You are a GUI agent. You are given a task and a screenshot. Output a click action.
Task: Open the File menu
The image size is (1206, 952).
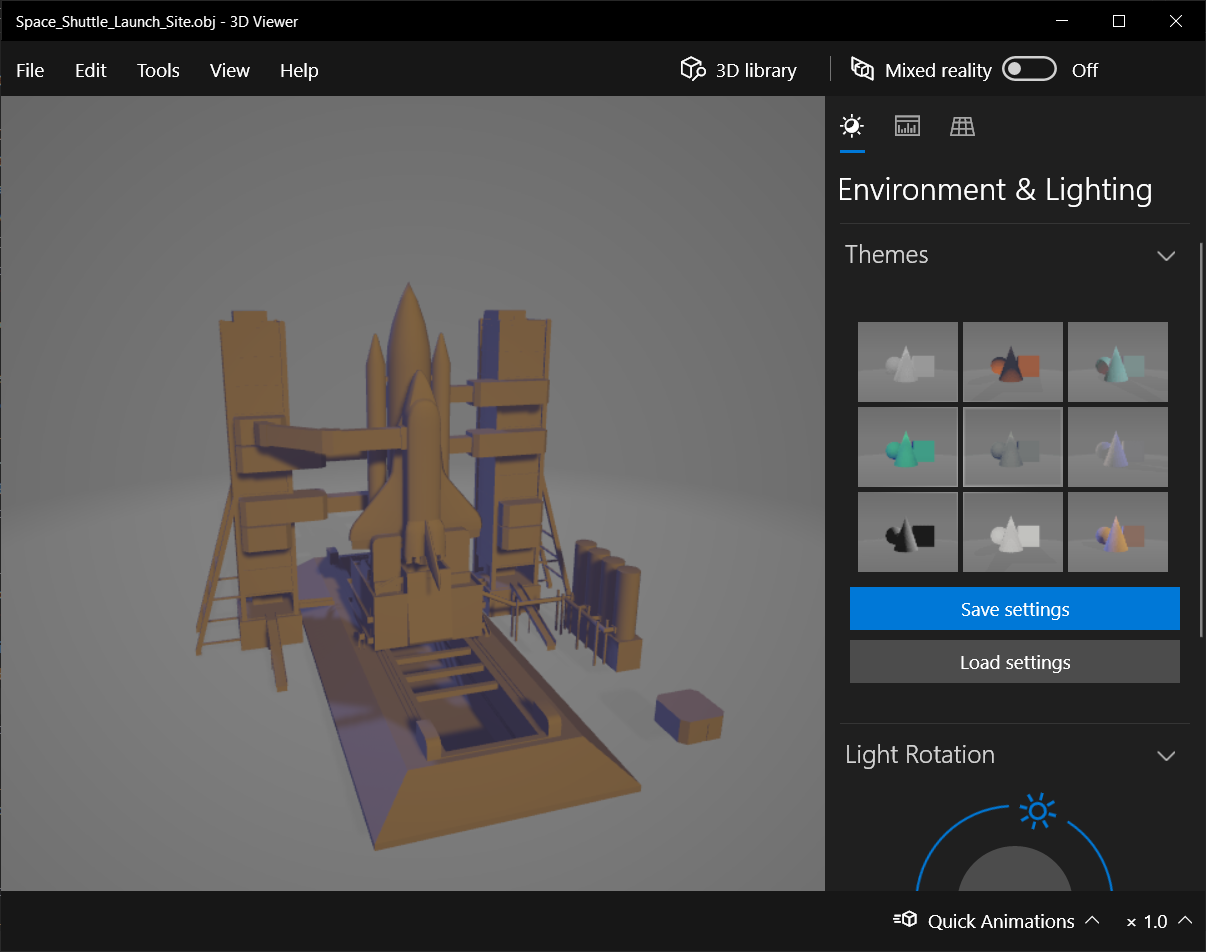point(30,70)
